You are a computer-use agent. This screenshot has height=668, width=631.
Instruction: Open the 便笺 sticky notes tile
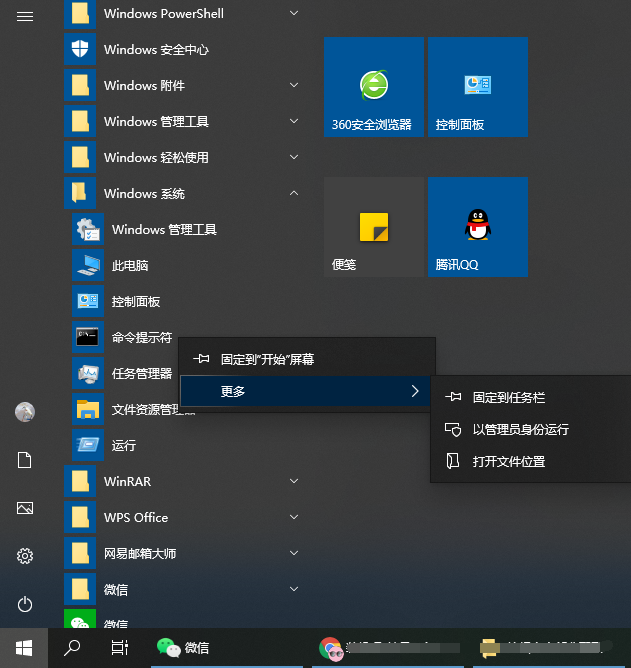pos(374,227)
